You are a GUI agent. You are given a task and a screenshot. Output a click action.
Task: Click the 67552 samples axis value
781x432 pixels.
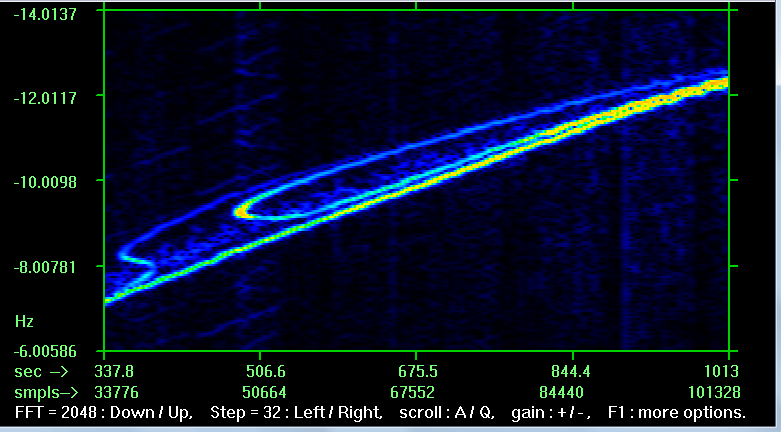(x=412, y=393)
